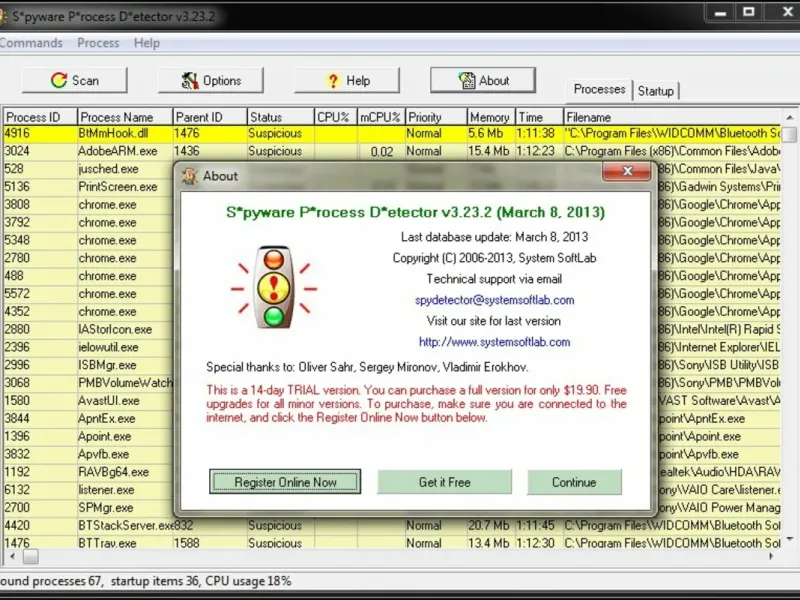
Task: Switch to the Startup tab
Action: pos(656,91)
